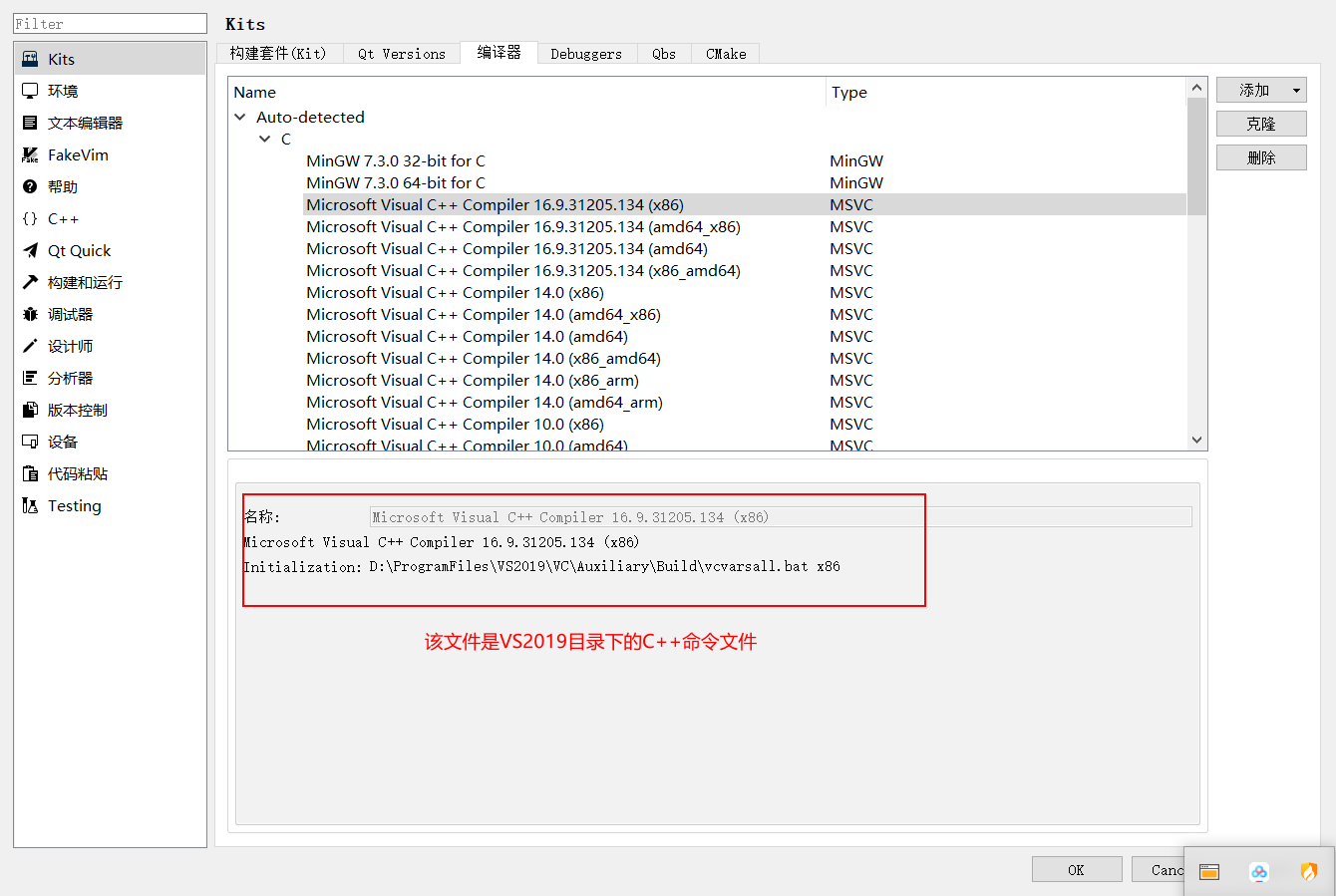
Task: Click the 版本控制 icon
Action: tap(30, 410)
